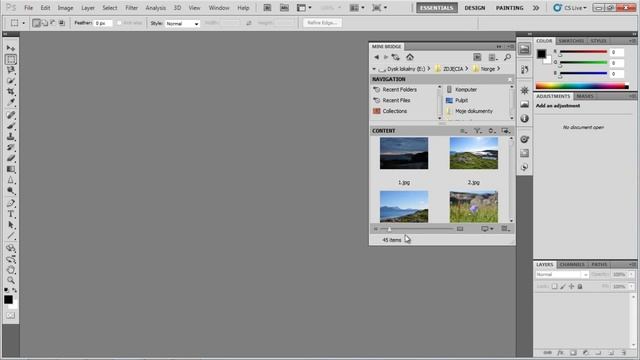Select the Gradient tool
The height and width of the screenshot is (360, 640).
click(x=11, y=169)
